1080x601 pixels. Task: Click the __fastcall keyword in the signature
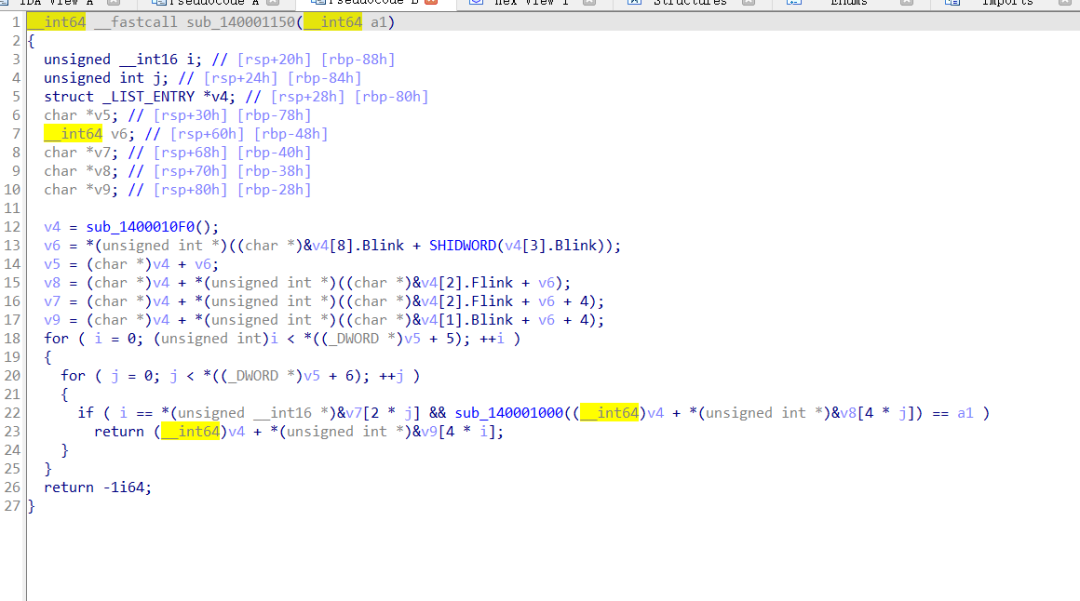(136, 22)
